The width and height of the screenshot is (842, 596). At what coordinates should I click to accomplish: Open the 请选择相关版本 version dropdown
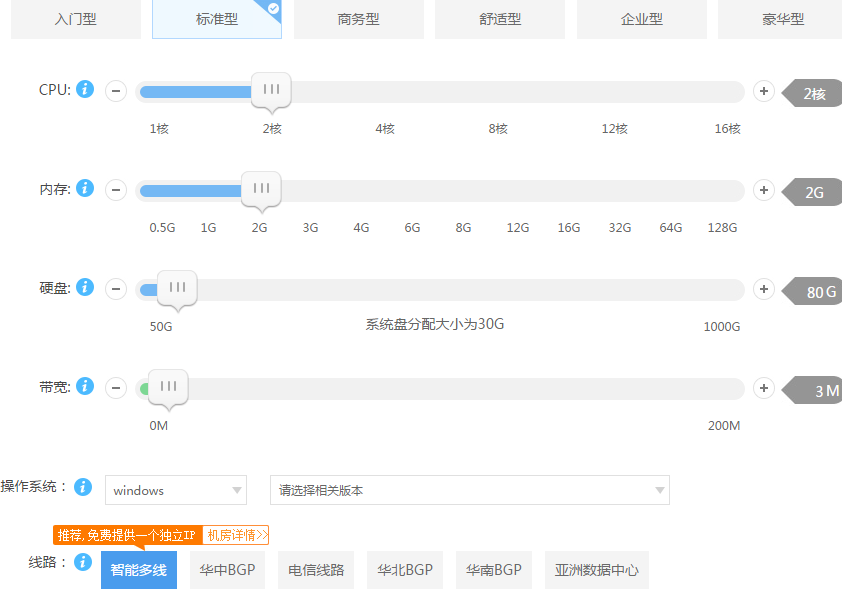coord(470,490)
